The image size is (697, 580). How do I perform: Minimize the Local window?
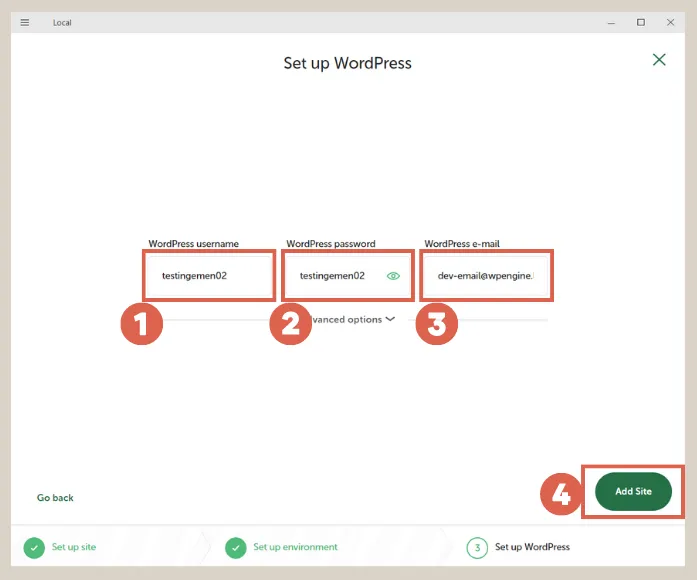(x=611, y=23)
